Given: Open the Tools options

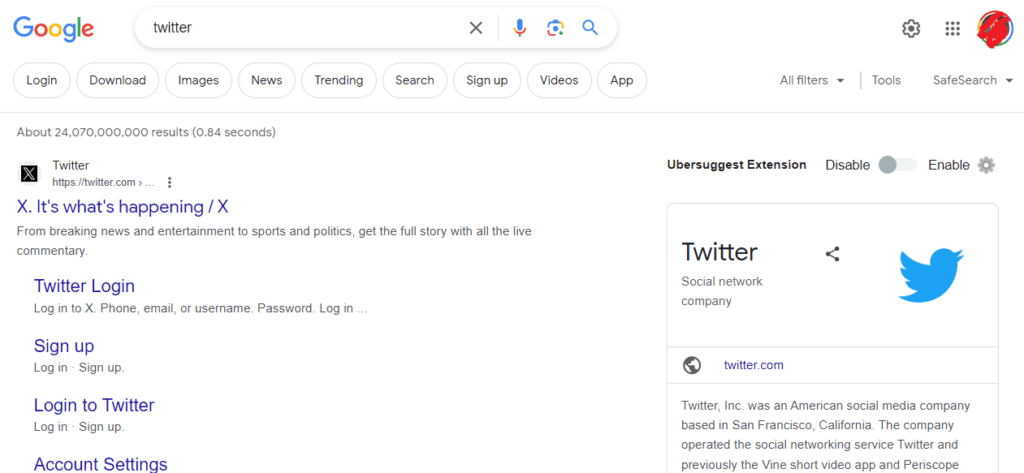Looking at the screenshot, I should (886, 80).
